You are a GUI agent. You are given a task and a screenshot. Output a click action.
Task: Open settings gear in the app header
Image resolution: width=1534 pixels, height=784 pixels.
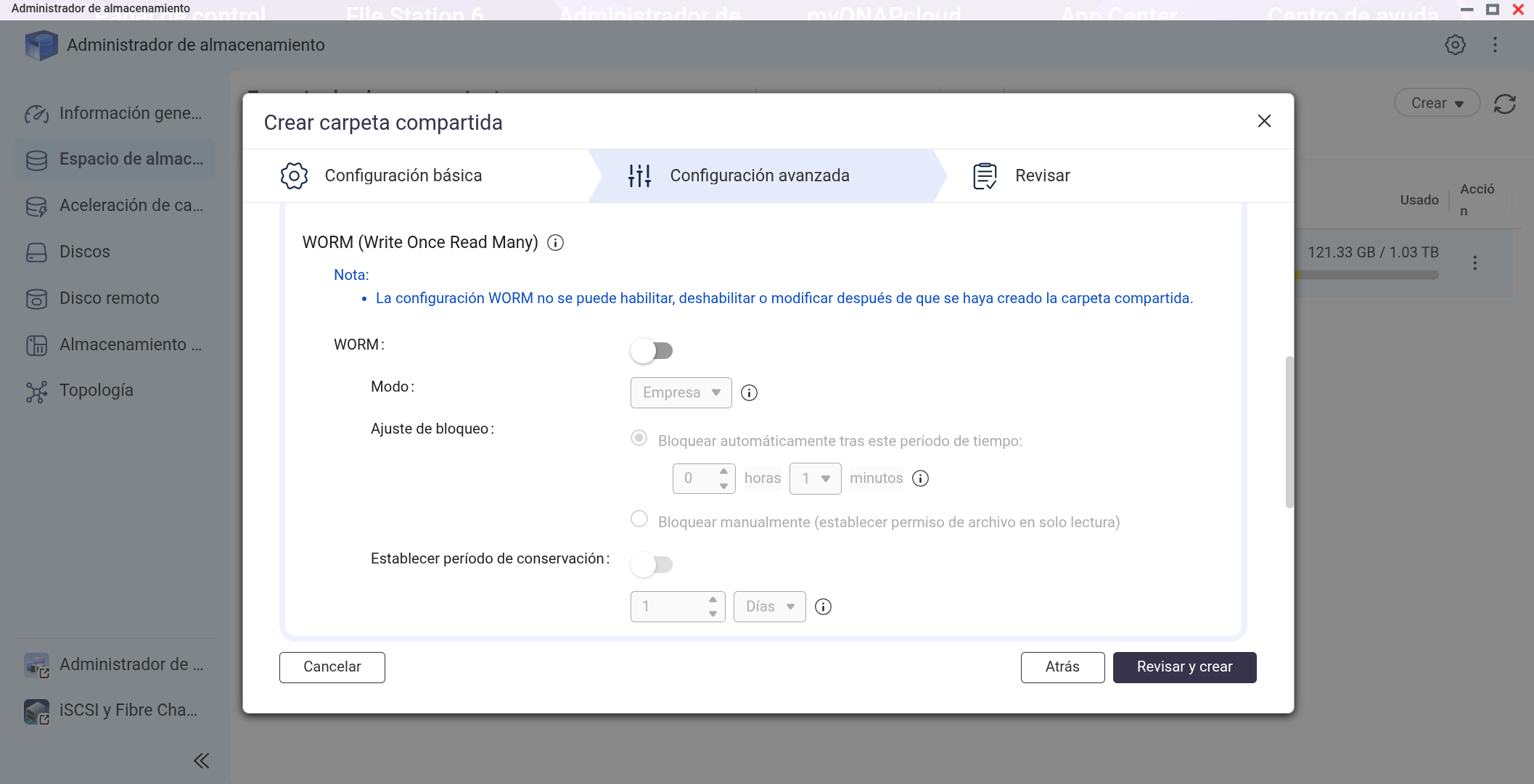pos(1455,45)
